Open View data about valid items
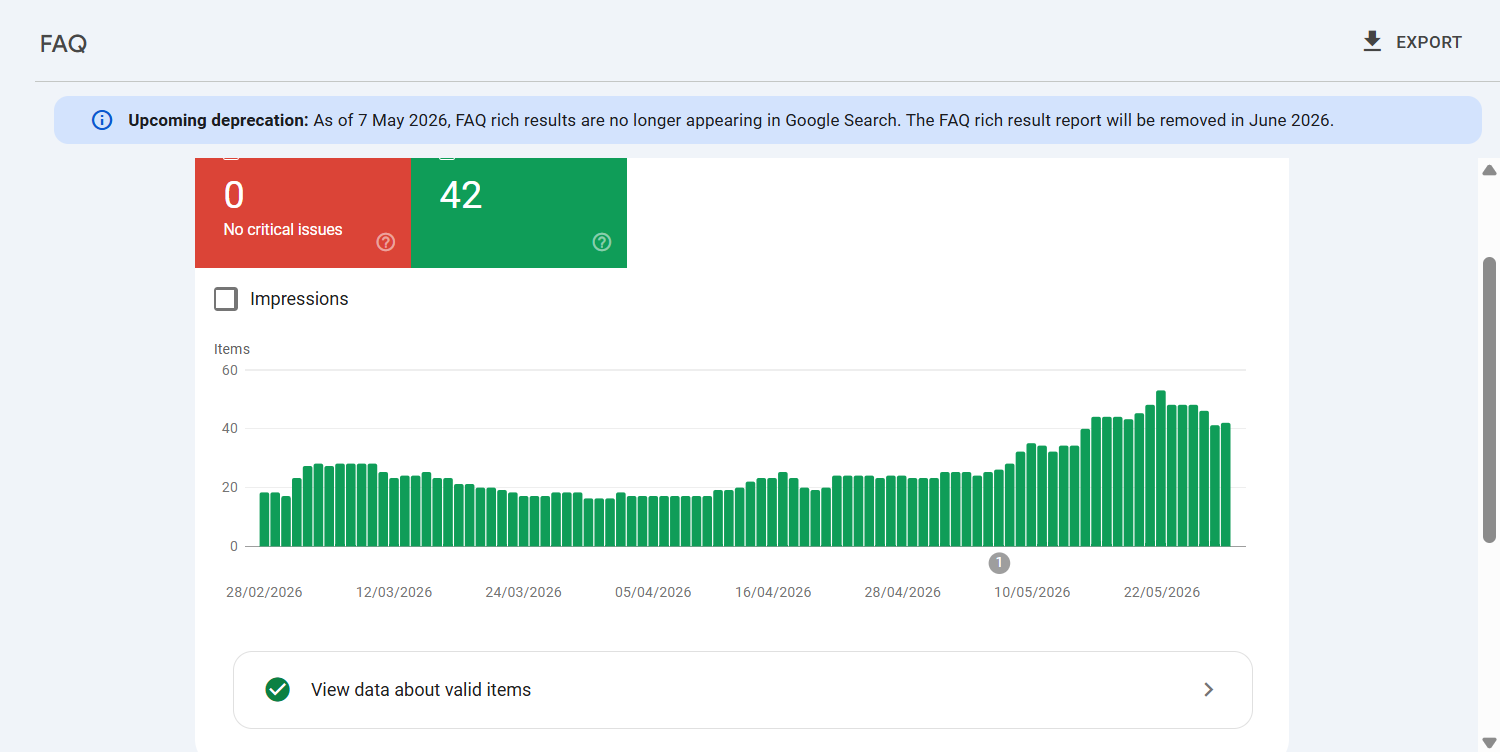This screenshot has width=1500, height=752. pyautogui.click(x=742, y=690)
